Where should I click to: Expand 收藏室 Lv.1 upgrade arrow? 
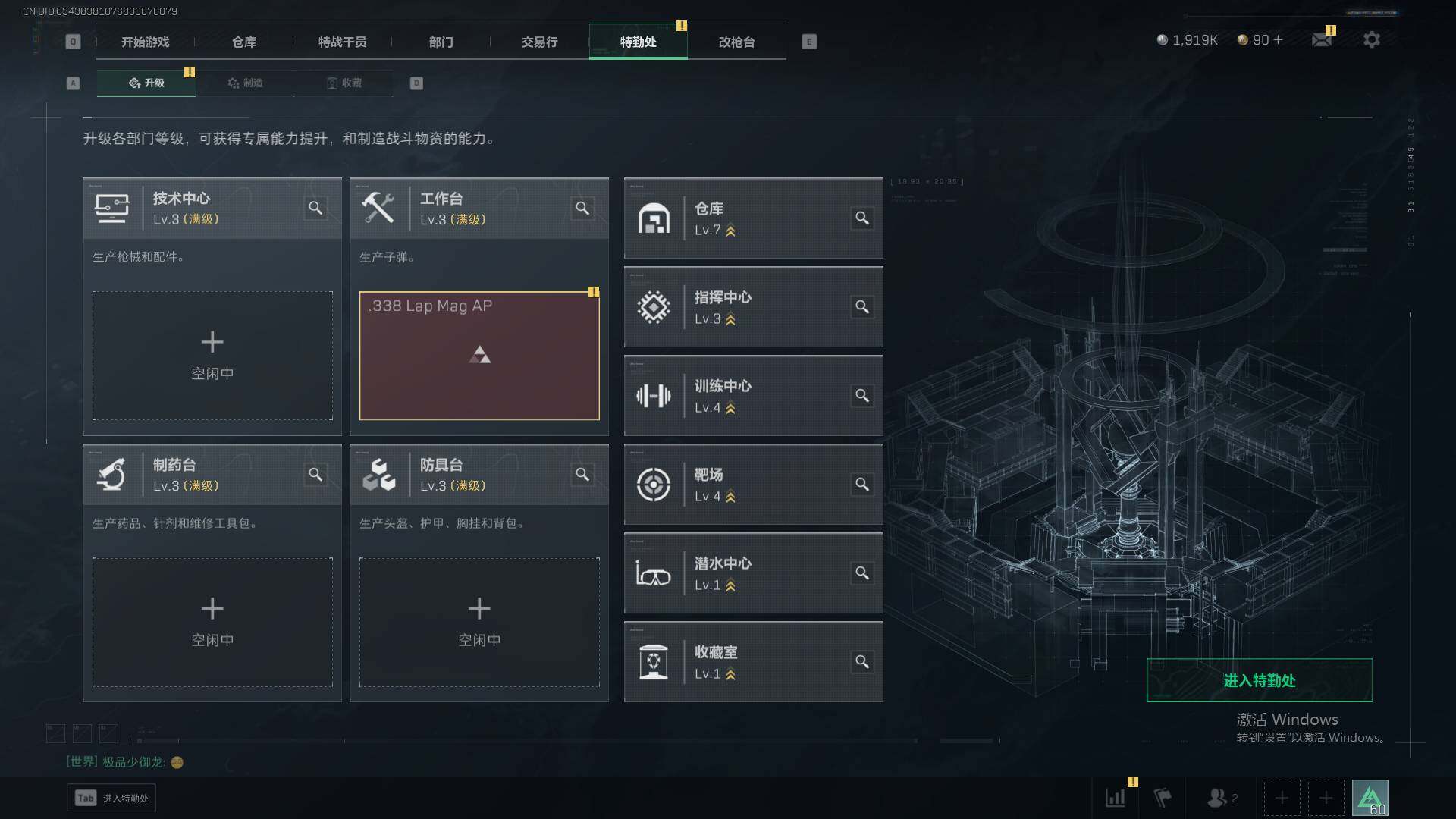coord(730,675)
